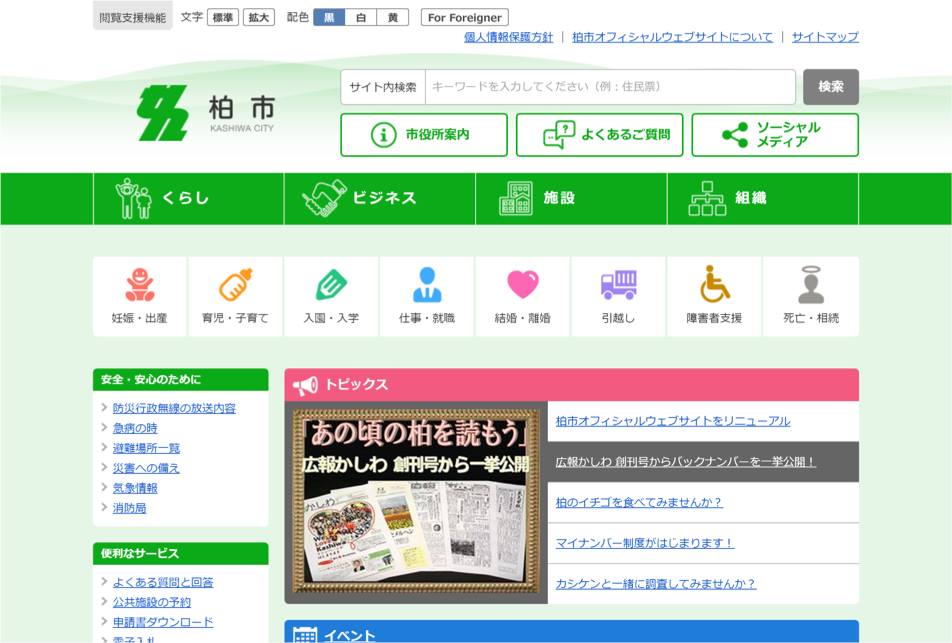Open the 障害者支援 wheelchair icon
Image resolution: width=952 pixels, height=643 pixels.
click(x=715, y=284)
